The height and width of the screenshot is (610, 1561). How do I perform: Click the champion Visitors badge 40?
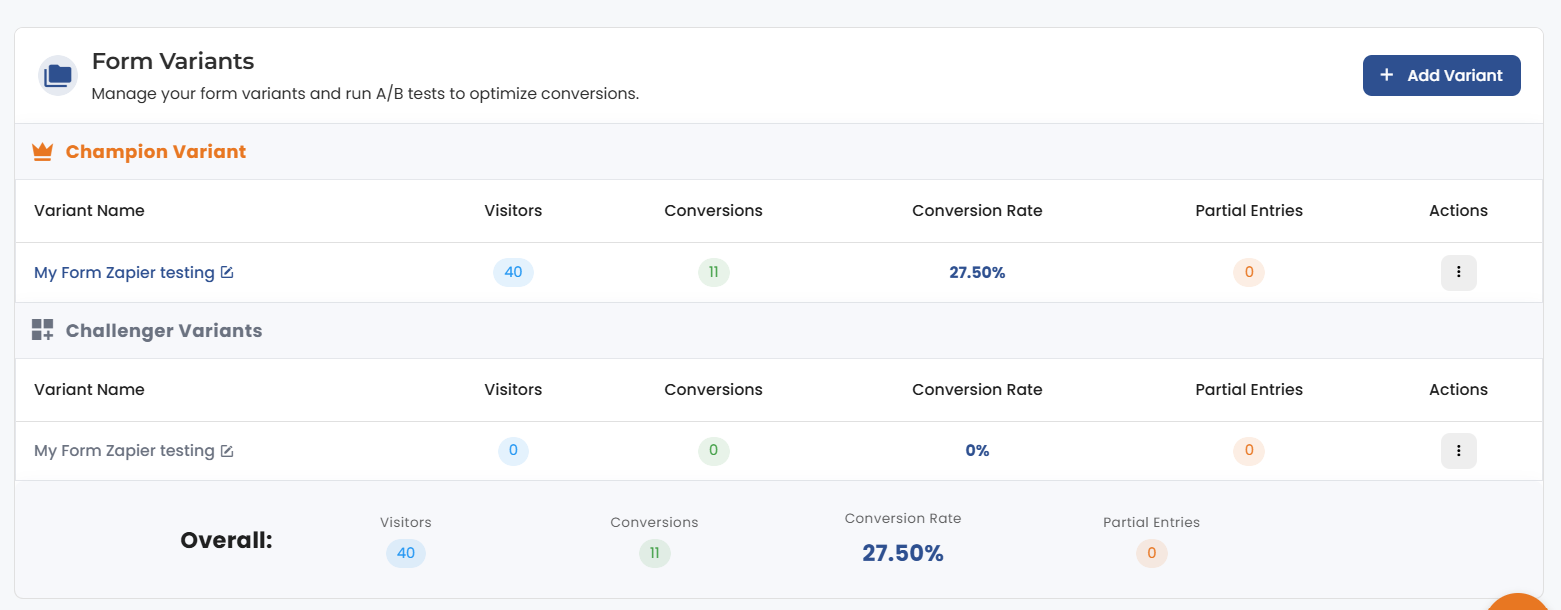coord(513,272)
